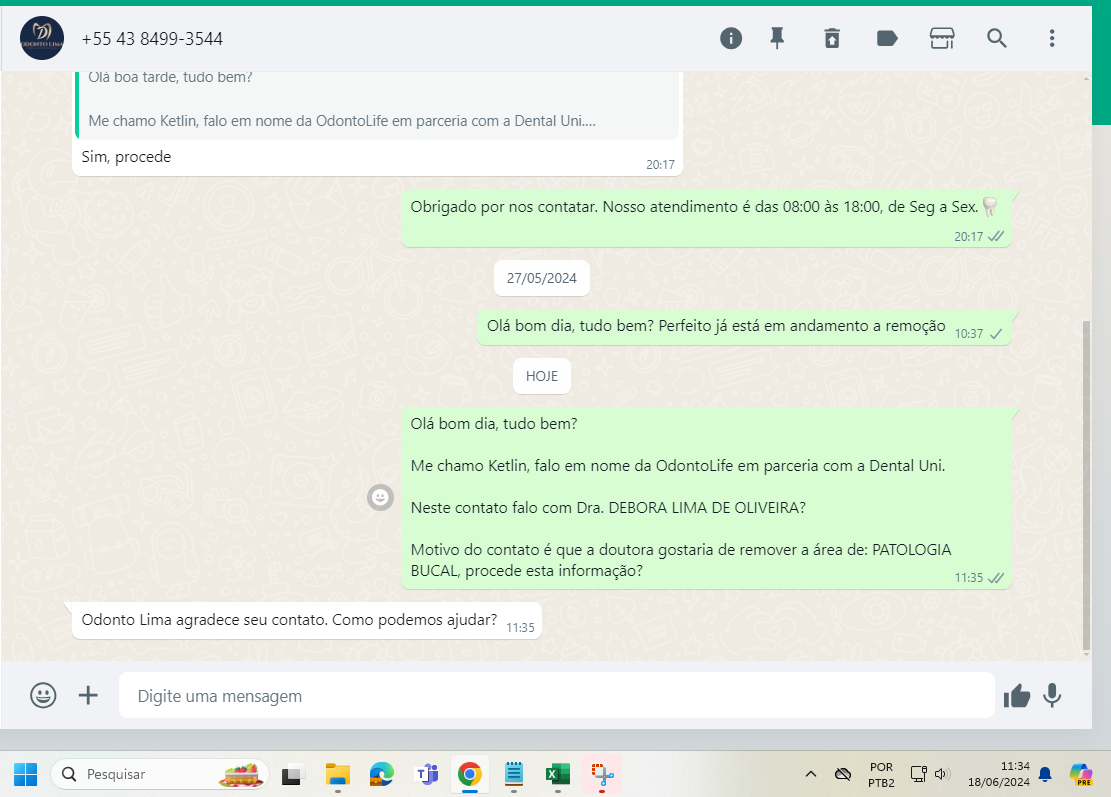
Task: Open Odonto Lima contact profile picture
Action: tap(42, 38)
